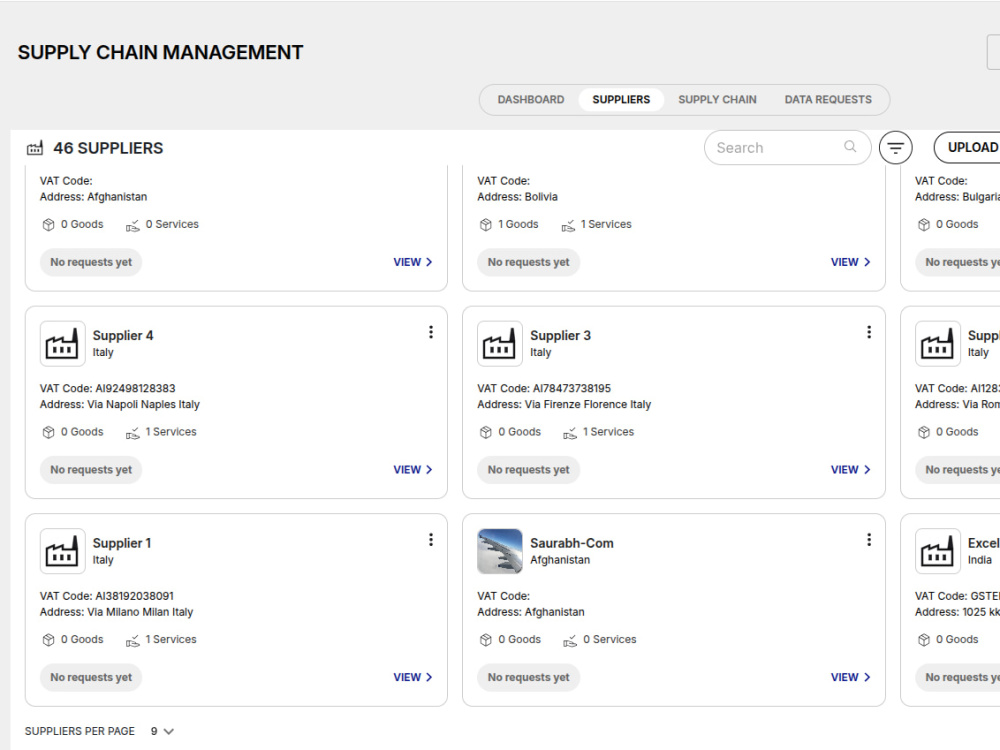This screenshot has width=1000, height=750.
Task: Open the filter options icon
Action: [x=895, y=148]
